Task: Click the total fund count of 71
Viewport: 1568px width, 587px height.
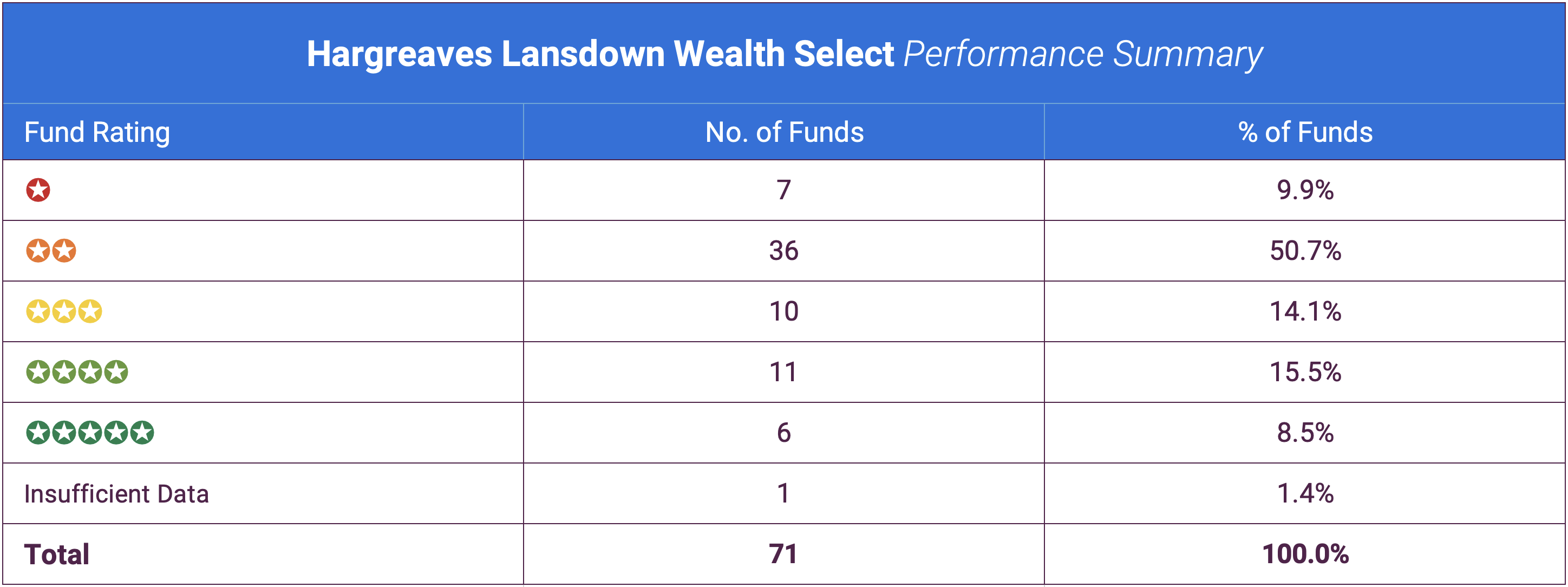Action: click(x=783, y=554)
